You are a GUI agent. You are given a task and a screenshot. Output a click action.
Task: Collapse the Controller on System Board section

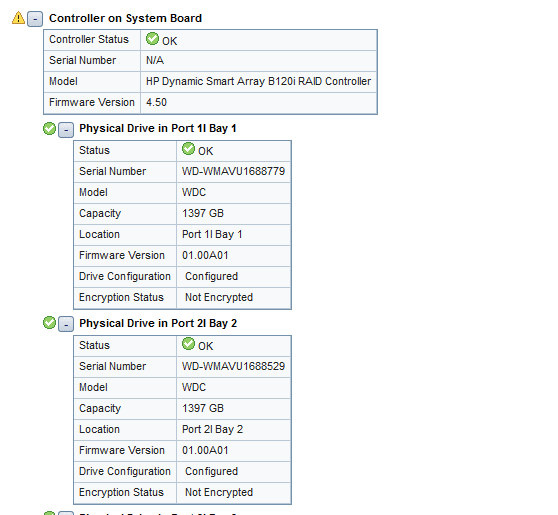35,19
